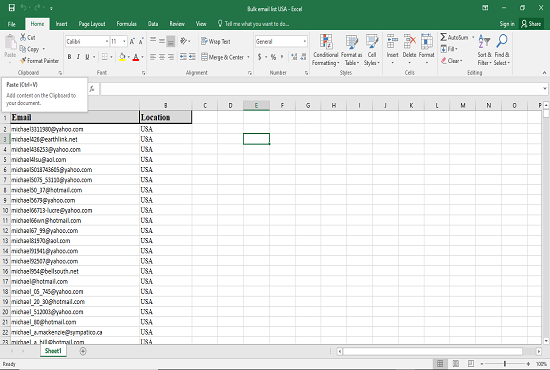This screenshot has height=370, width=550.
Task: Switch to the Page Layout tab
Action: click(92, 24)
